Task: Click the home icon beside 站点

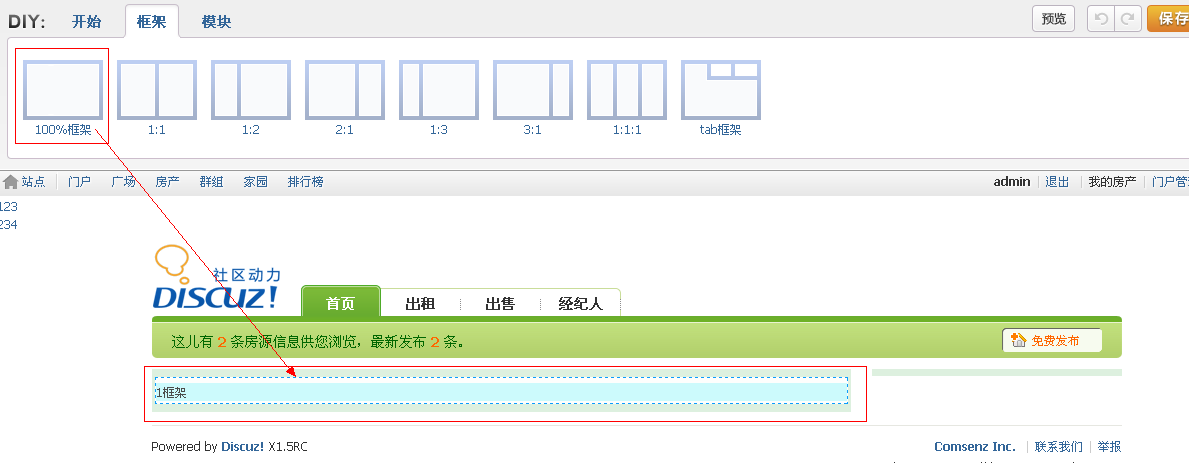Action: coord(11,182)
